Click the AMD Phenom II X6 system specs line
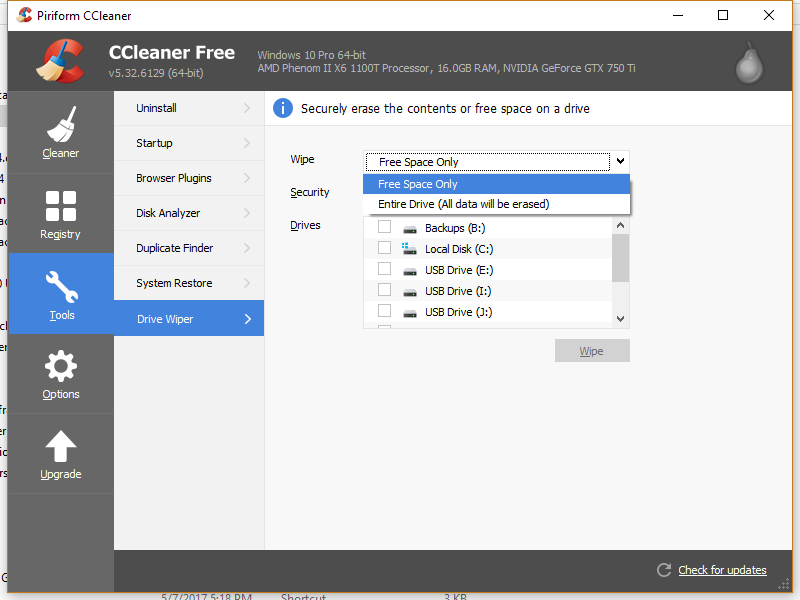Viewport: 800px width, 600px height. coord(446,68)
